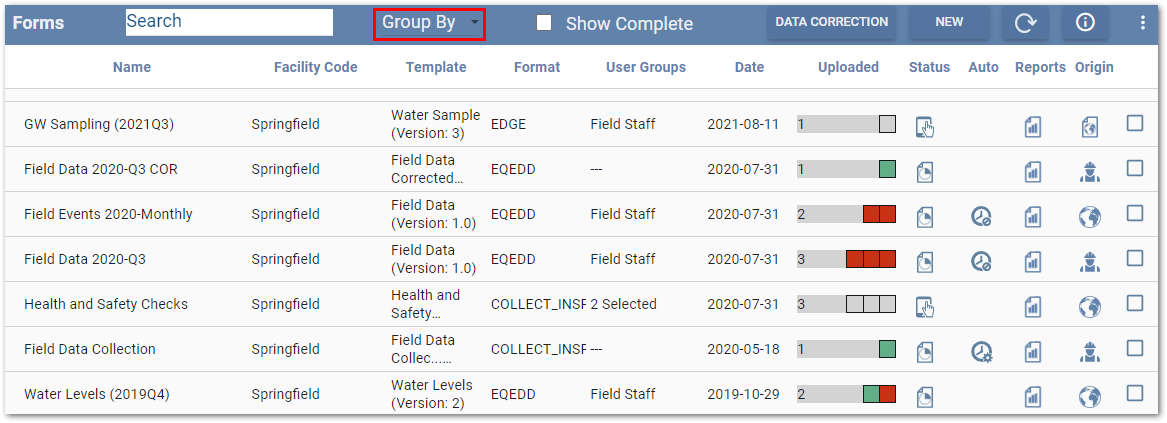Select the GW Sampling (2021Q3) row checkbox

[1135, 123]
